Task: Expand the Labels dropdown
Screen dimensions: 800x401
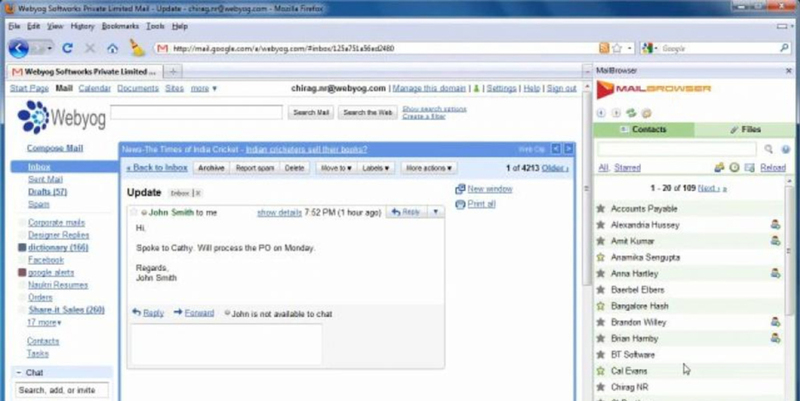Action: pyautogui.click(x=376, y=168)
